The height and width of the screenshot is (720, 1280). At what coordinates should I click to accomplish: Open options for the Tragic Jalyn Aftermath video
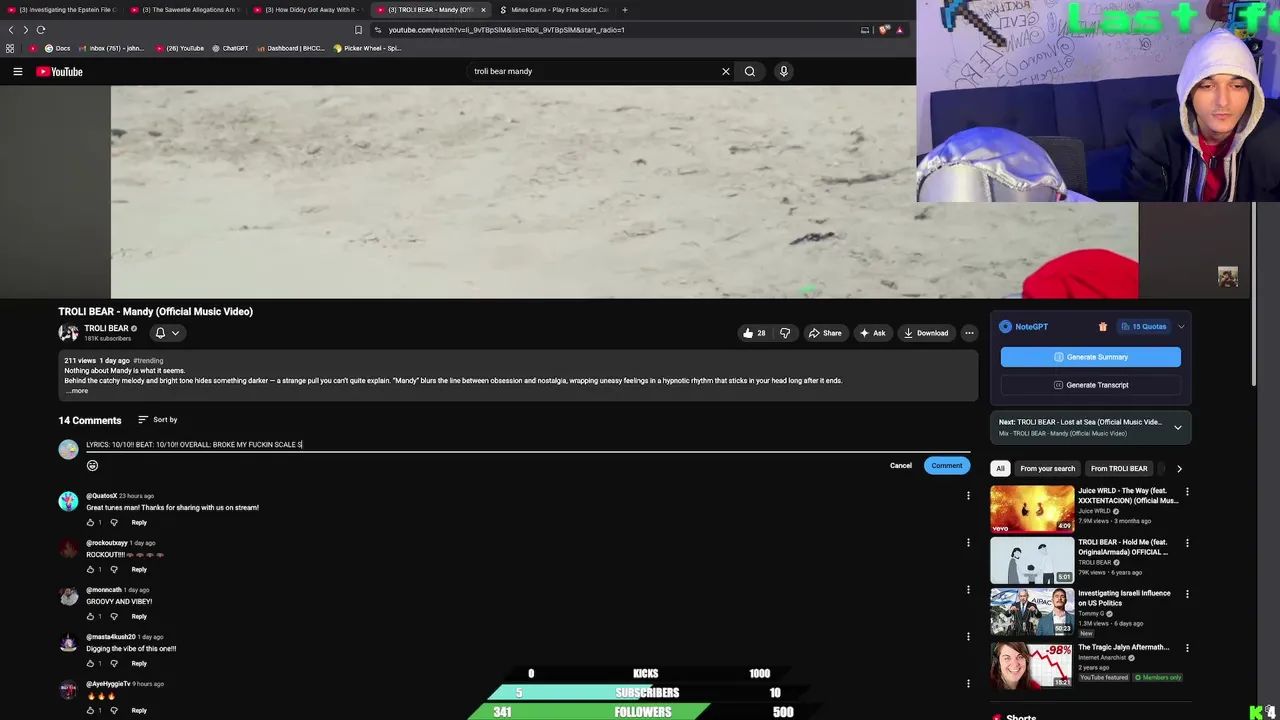1187,647
